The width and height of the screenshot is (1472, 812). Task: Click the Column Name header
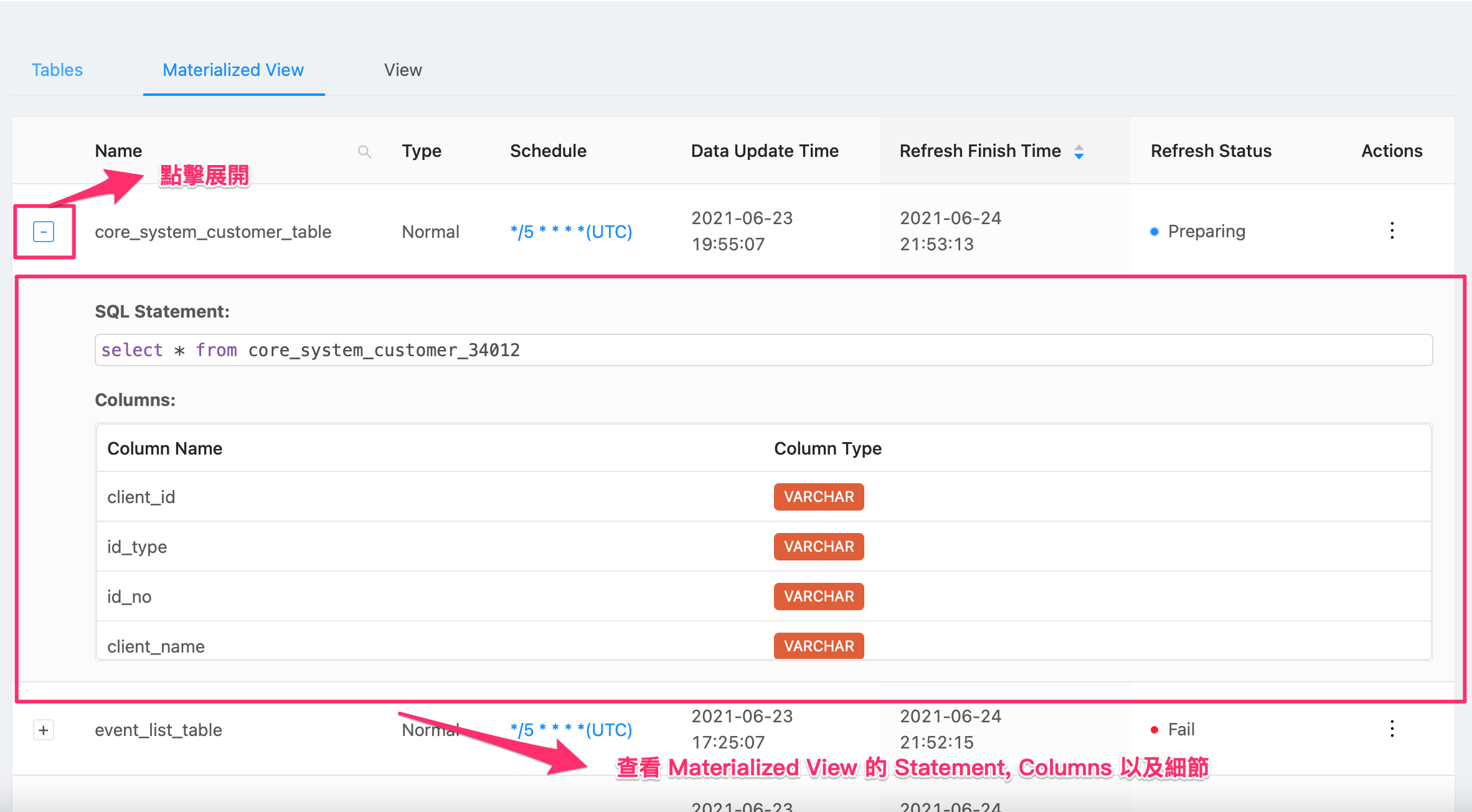click(x=164, y=448)
